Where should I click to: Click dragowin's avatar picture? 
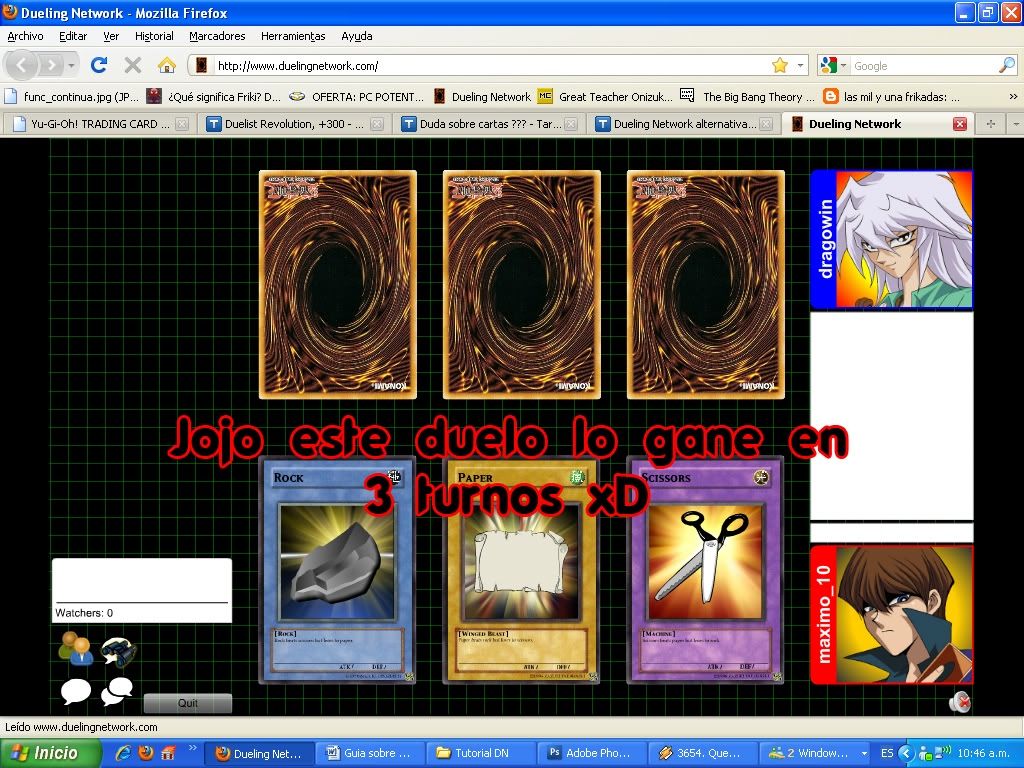[904, 239]
